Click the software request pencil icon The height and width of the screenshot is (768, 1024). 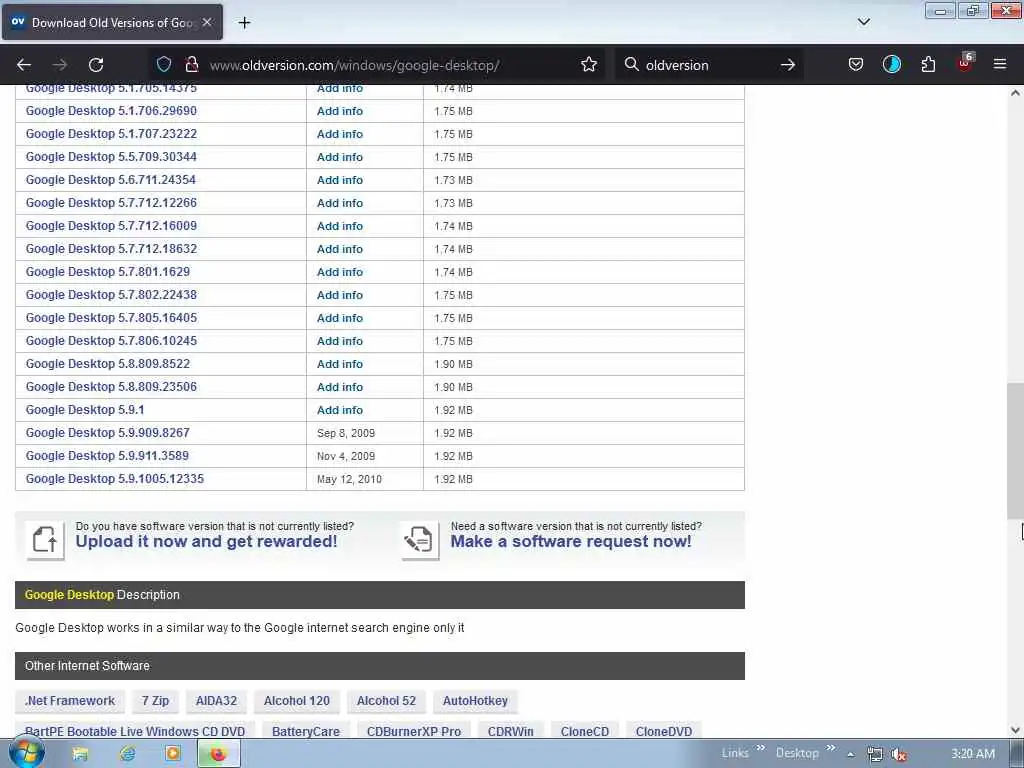420,540
